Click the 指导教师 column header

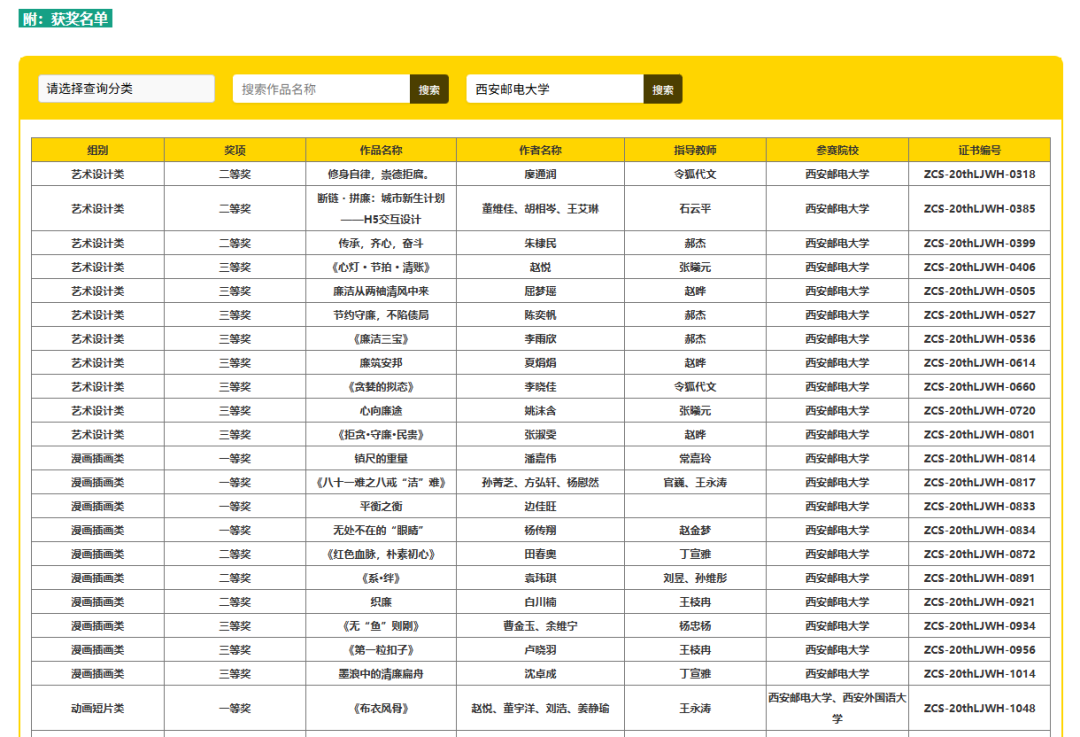[x=695, y=150]
